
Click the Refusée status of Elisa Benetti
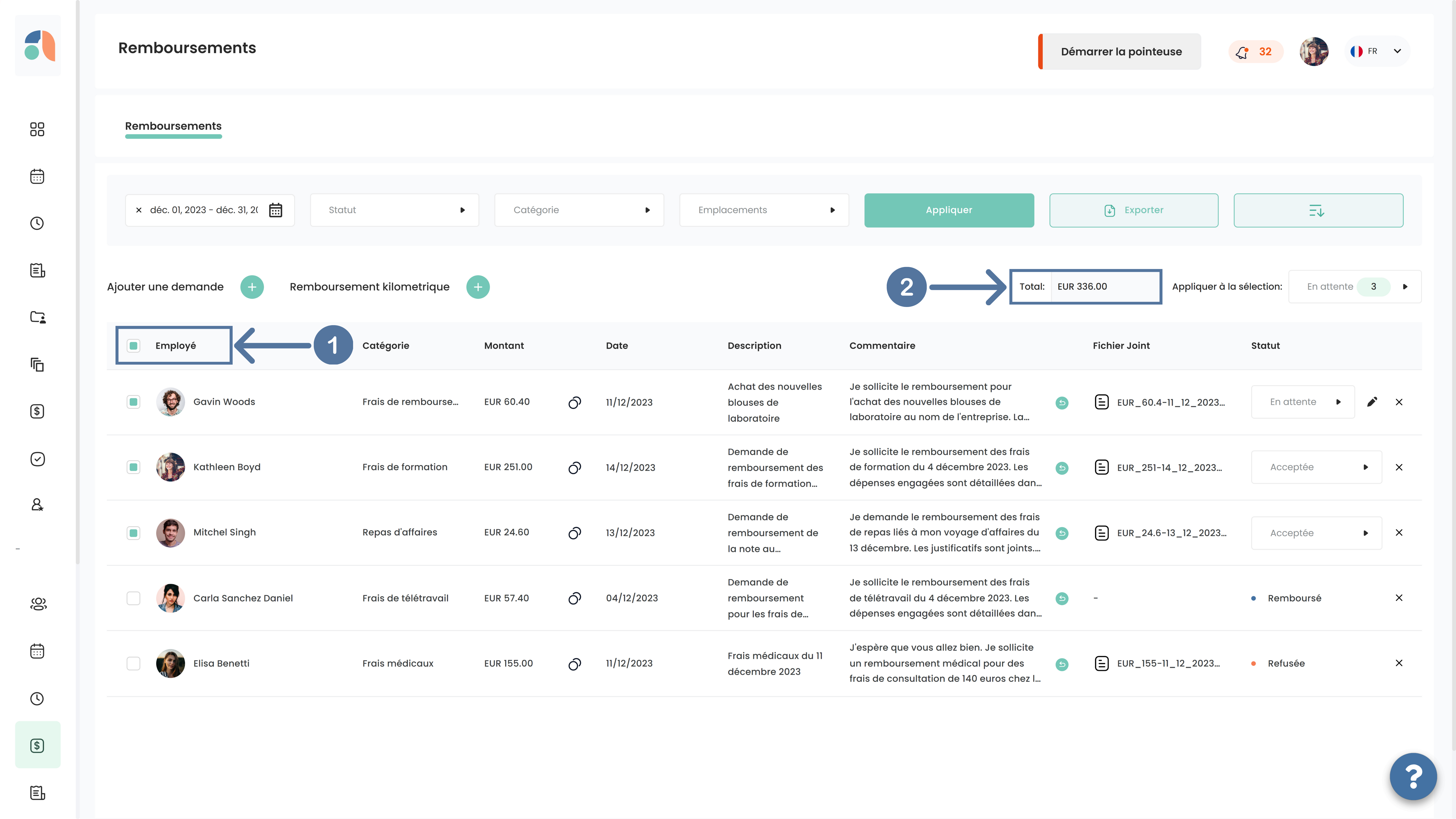(x=1286, y=663)
